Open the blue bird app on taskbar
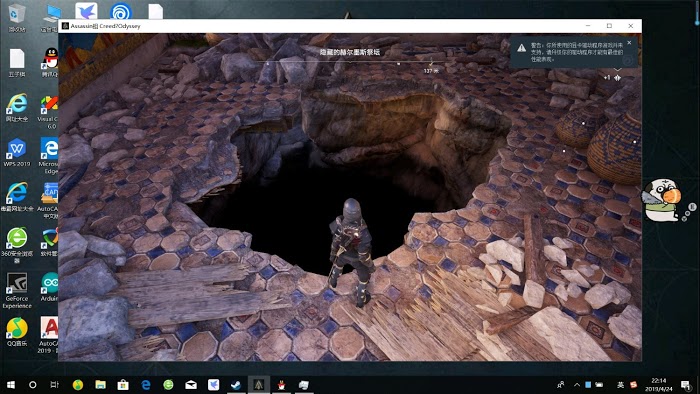 (x=213, y=385)
